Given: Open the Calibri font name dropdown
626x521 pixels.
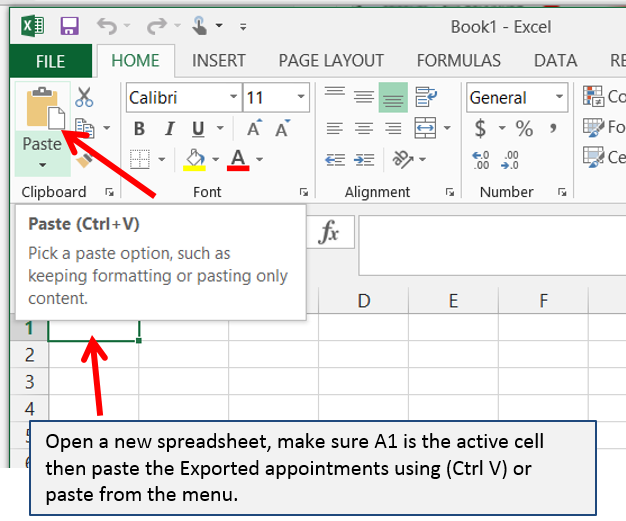Looking at the screenshot, I should [233, 98].
